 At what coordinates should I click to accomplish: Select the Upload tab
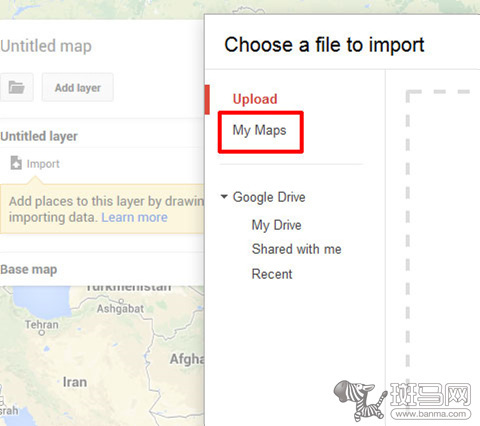(x=255, y=99)
